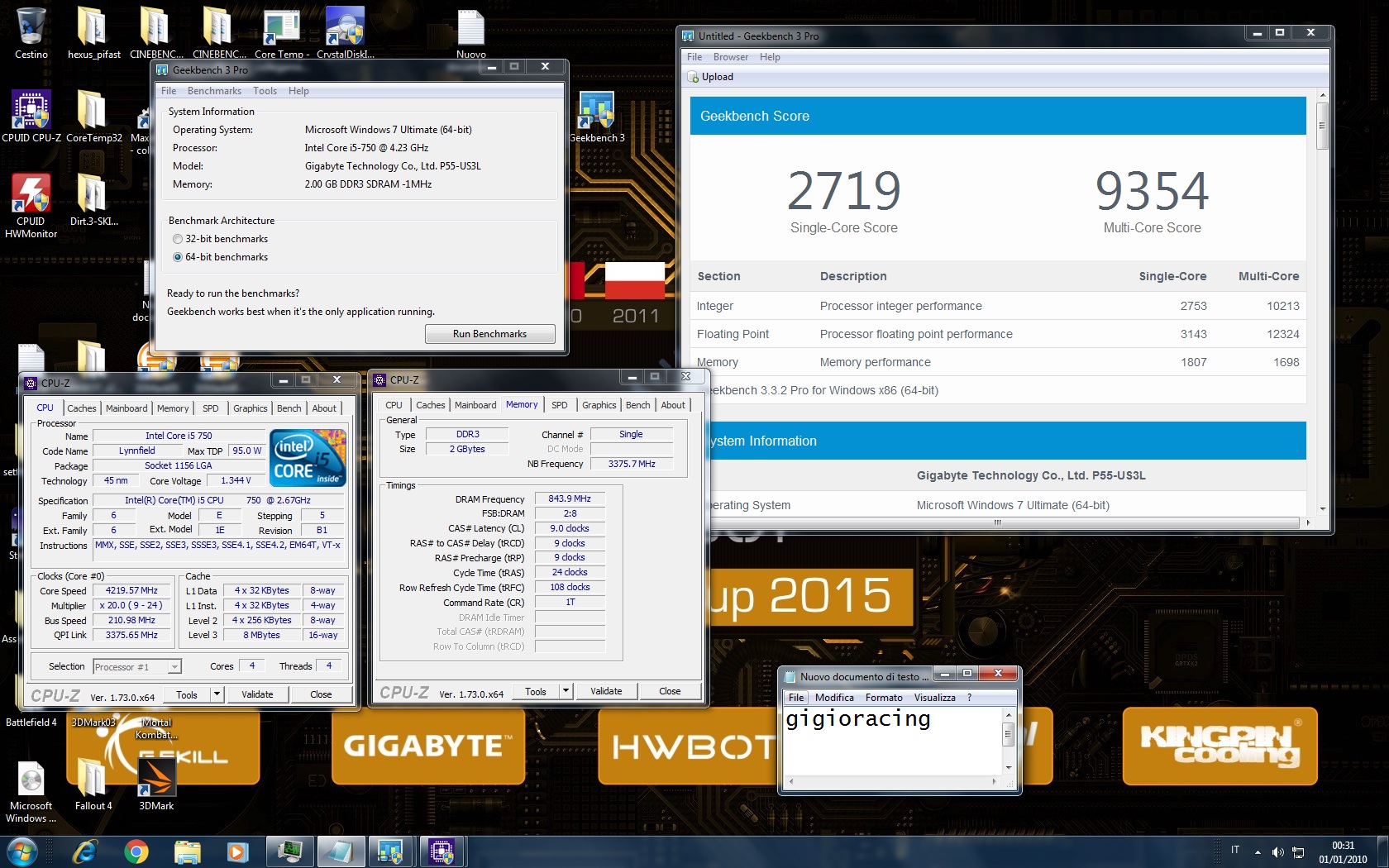Click the Show desktop strip beside the clock

tap(1382, 851)
